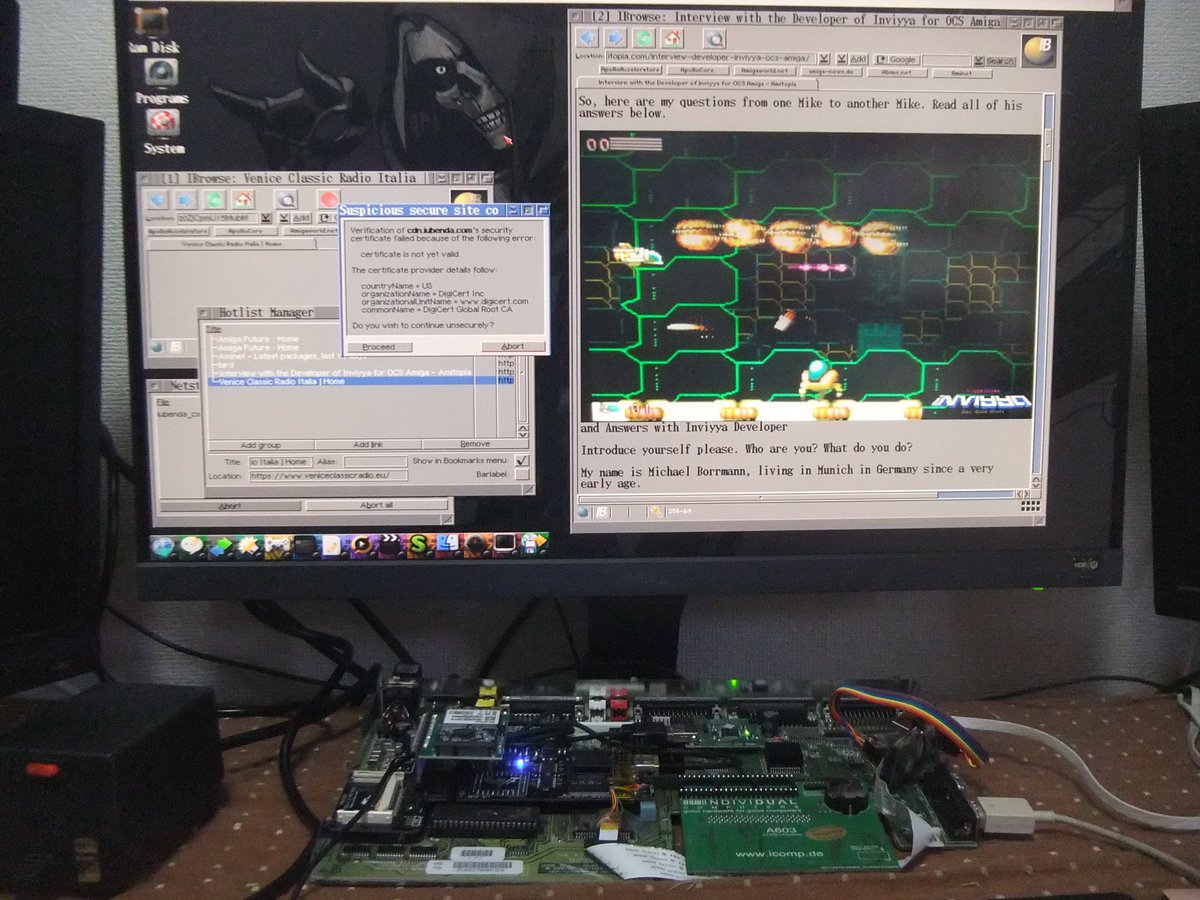Go back in the Inviyya interview IBrowse window
The image size is (1200, 900).
click(587, 38)
